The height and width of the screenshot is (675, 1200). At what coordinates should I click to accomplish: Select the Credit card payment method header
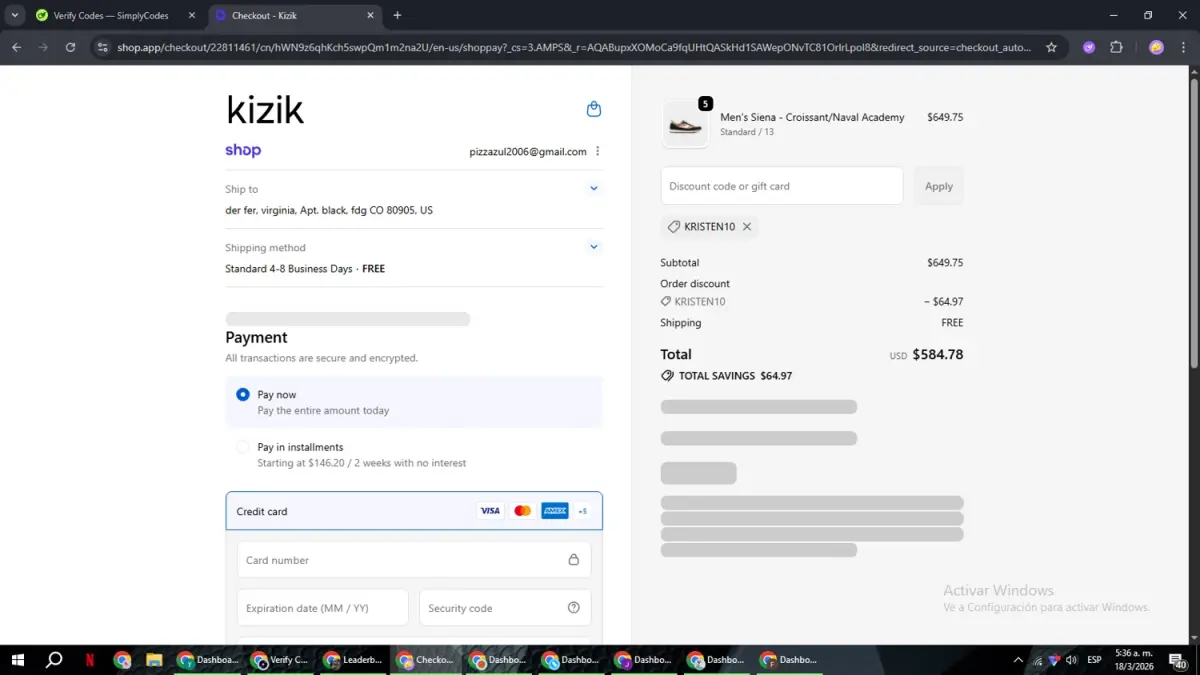point(414,511)
